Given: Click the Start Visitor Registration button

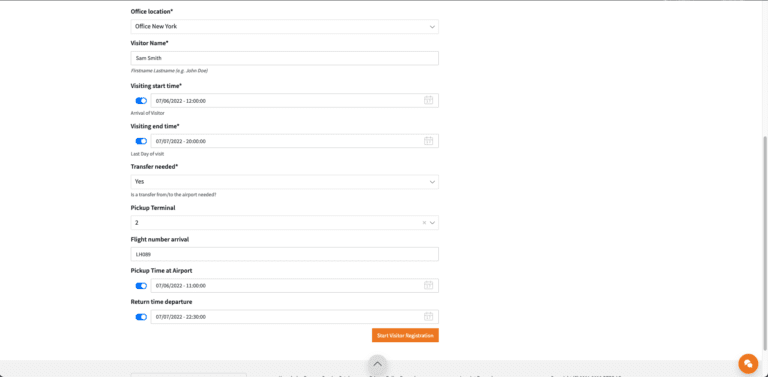Looking at the screenshot, I should pos(405,335).
